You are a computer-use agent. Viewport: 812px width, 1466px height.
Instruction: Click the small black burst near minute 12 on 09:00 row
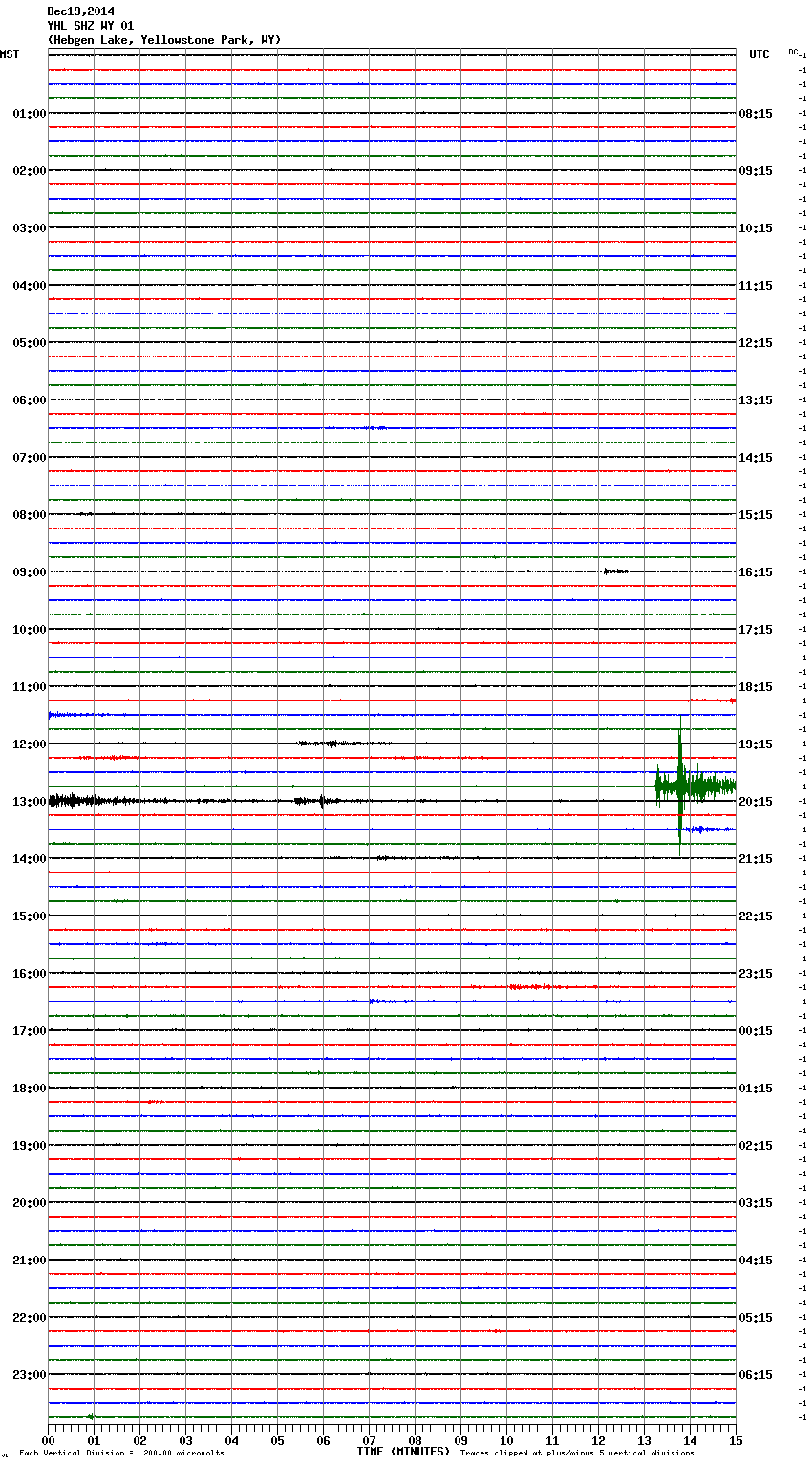(615, 571)
